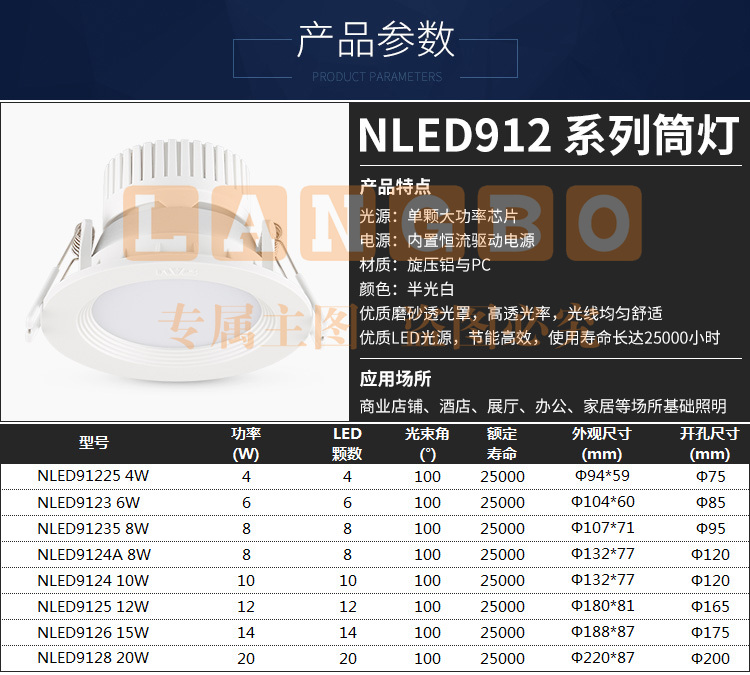Click power value '14' in NLED9126 row
750x675 pixels.
[x=246, y=632]
